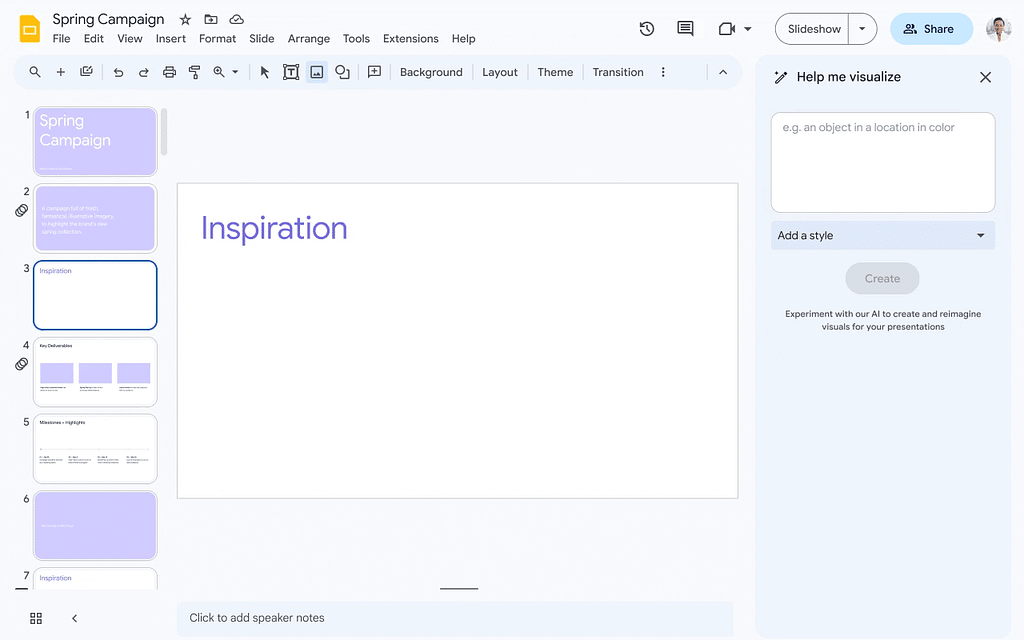Open the Slideshow options dropdown arrow
The image size is (1024, 640).
(862, 29)
